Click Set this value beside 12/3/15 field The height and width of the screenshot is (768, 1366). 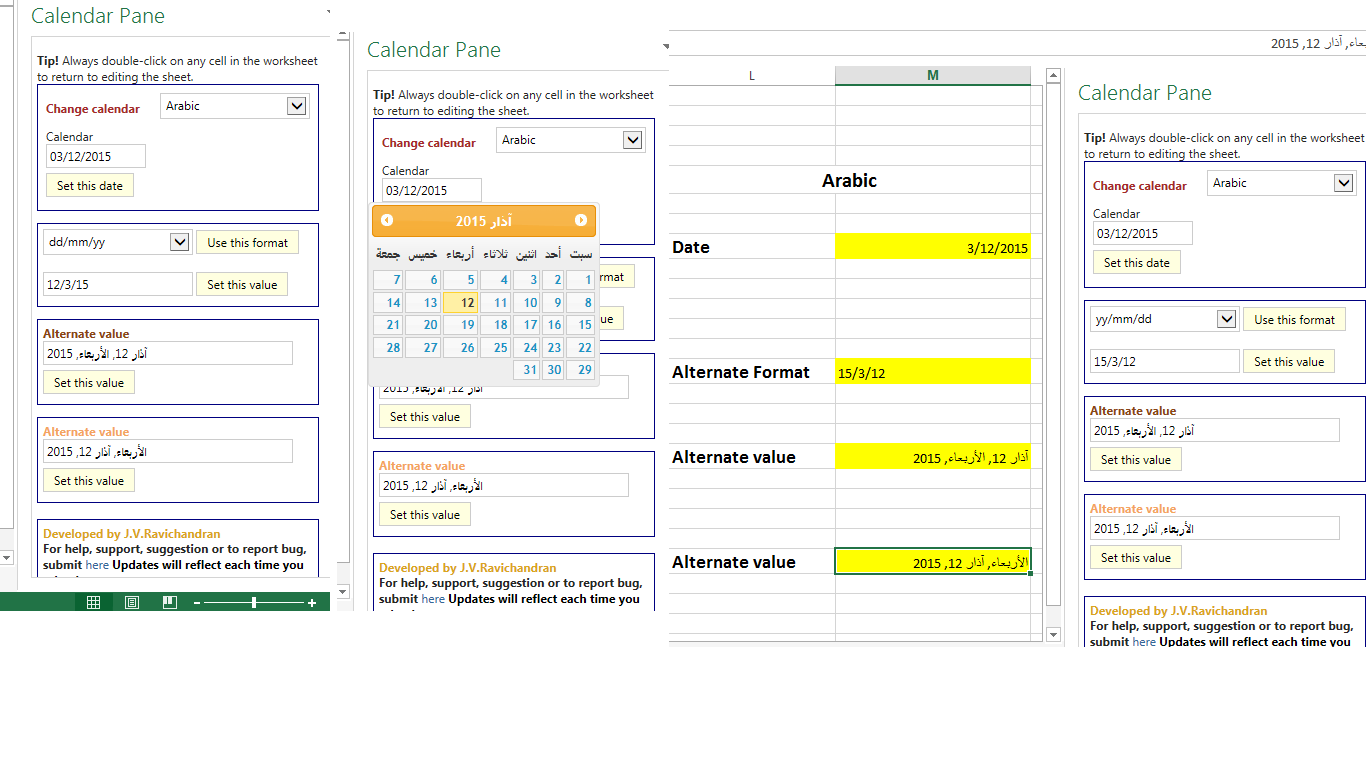click(x=242, y=284)
